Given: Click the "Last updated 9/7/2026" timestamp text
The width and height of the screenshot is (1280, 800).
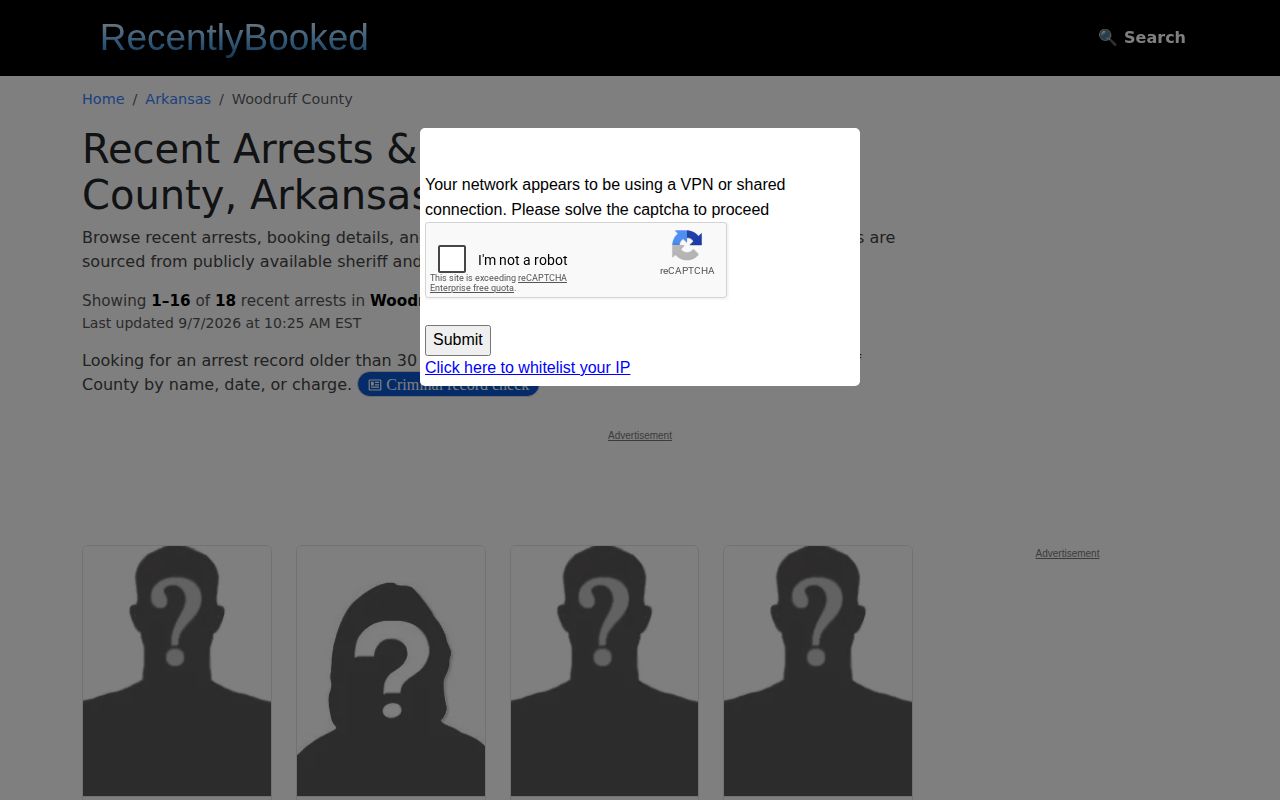Looking at the screenshot, I should click(221, 323).
